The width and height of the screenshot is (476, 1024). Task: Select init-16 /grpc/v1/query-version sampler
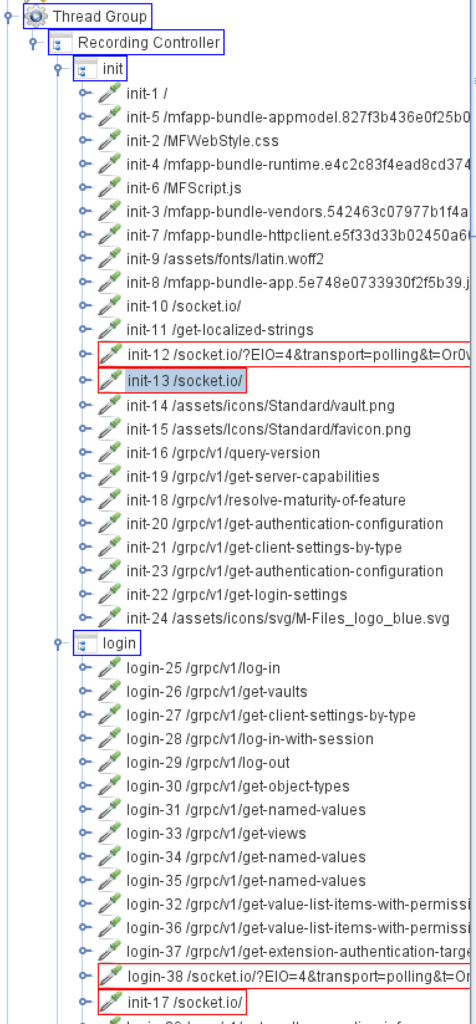click(x=223, y=453)
